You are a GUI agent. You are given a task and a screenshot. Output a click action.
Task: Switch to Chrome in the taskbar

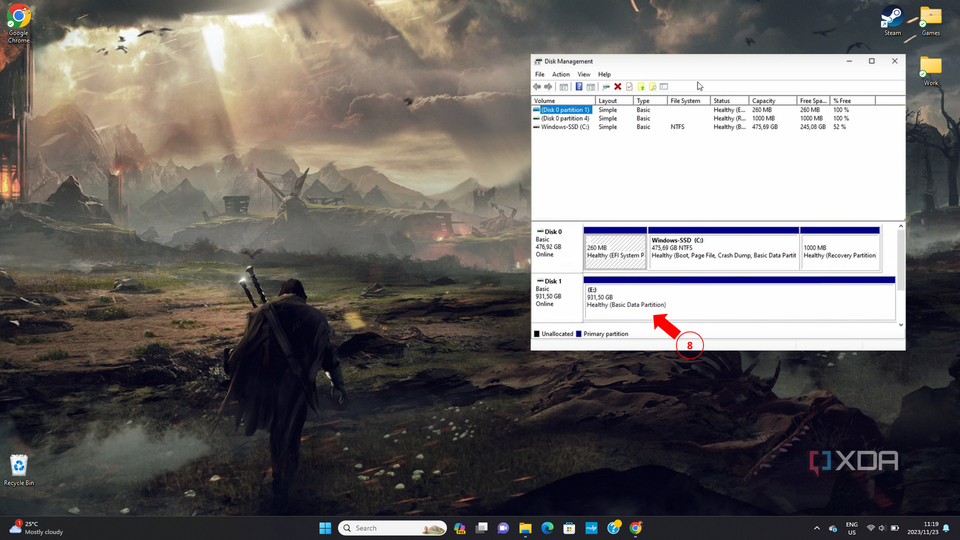(x=636, y=528)
